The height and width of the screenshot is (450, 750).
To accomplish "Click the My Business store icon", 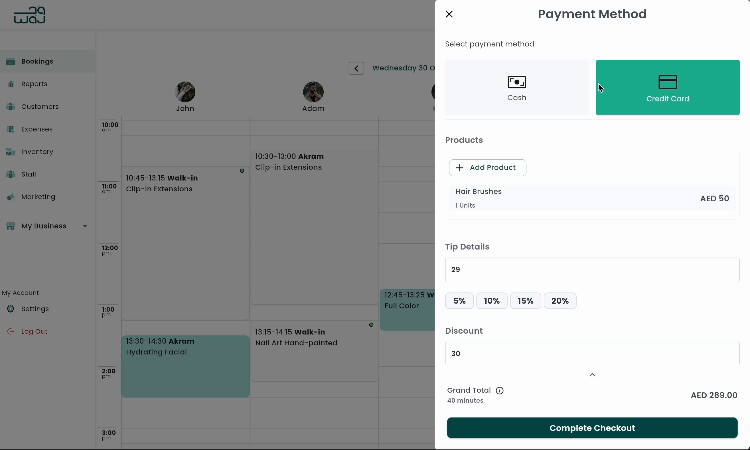I will [11, 226].
